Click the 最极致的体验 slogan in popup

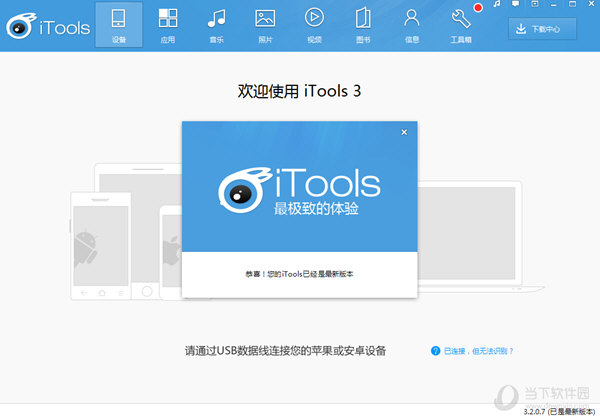click(316, 209)
